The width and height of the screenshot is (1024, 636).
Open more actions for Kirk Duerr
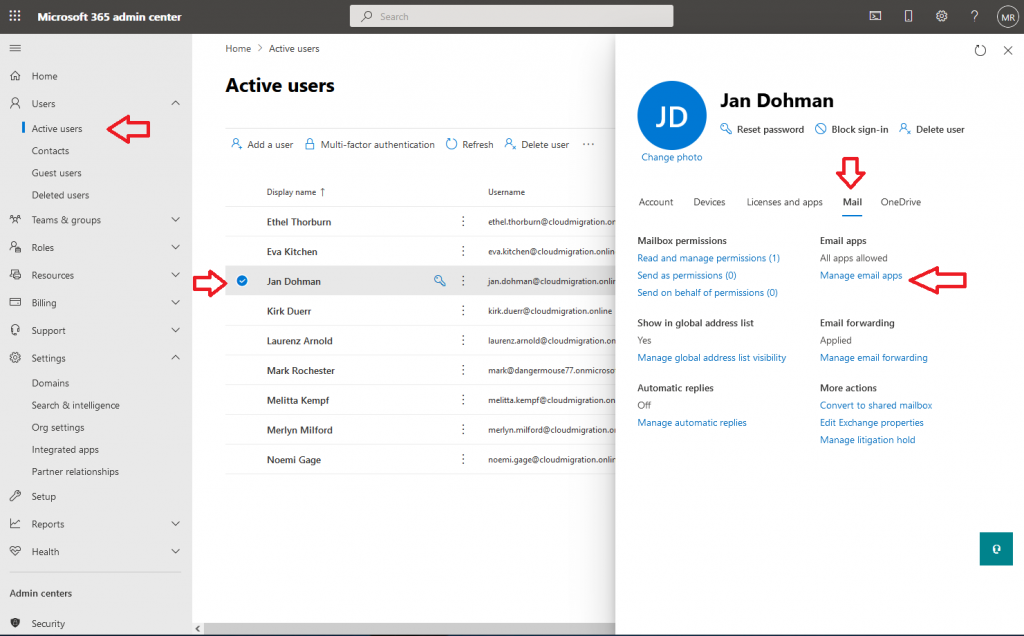(463, 311)
